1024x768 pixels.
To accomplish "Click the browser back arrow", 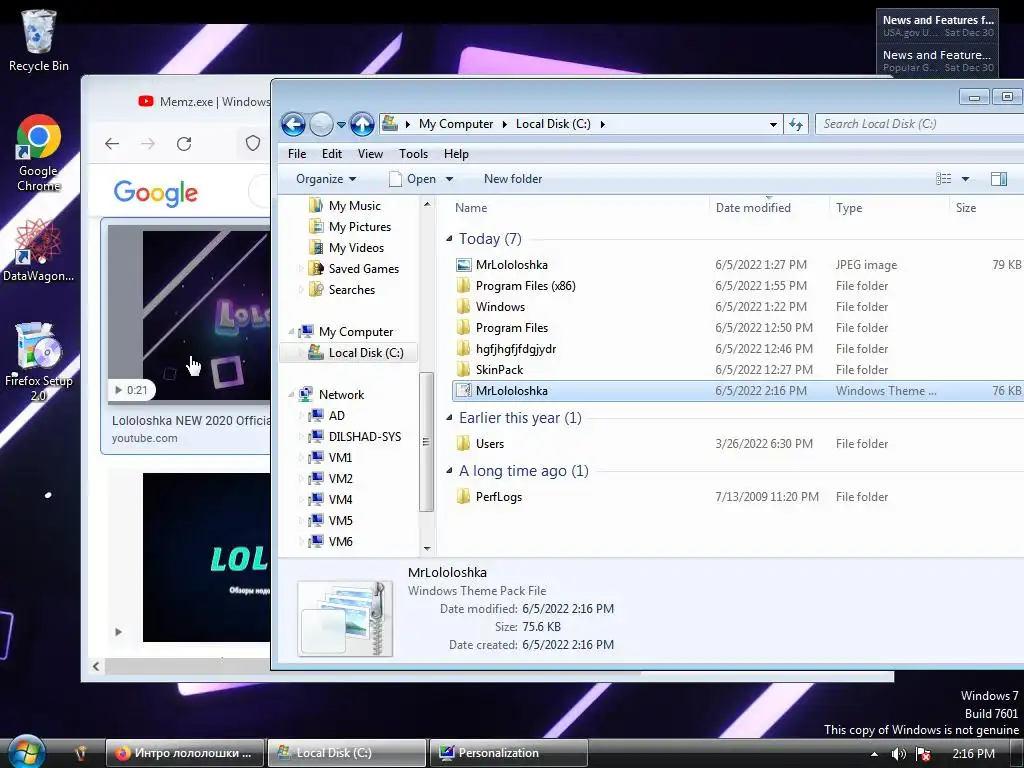I will tap(112, 144).
